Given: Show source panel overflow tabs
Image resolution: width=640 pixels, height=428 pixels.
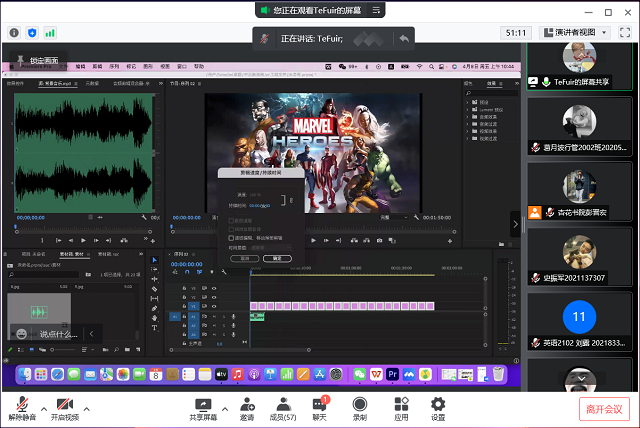Looking at the screenshot, I should (x=160, y=83).
